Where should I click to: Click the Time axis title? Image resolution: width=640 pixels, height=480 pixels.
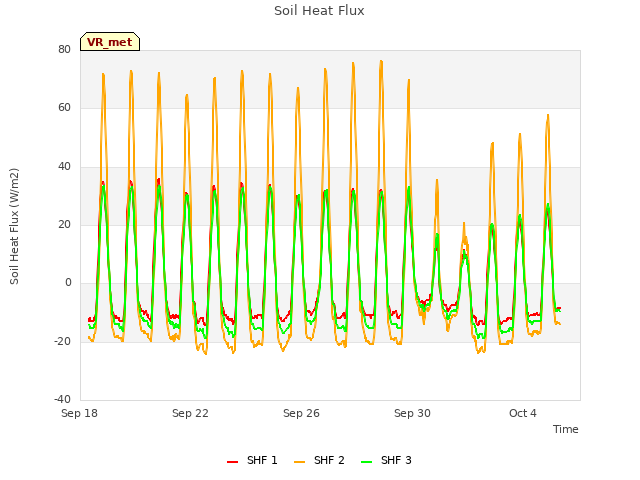pyautogui.click(x=566, y=429)
